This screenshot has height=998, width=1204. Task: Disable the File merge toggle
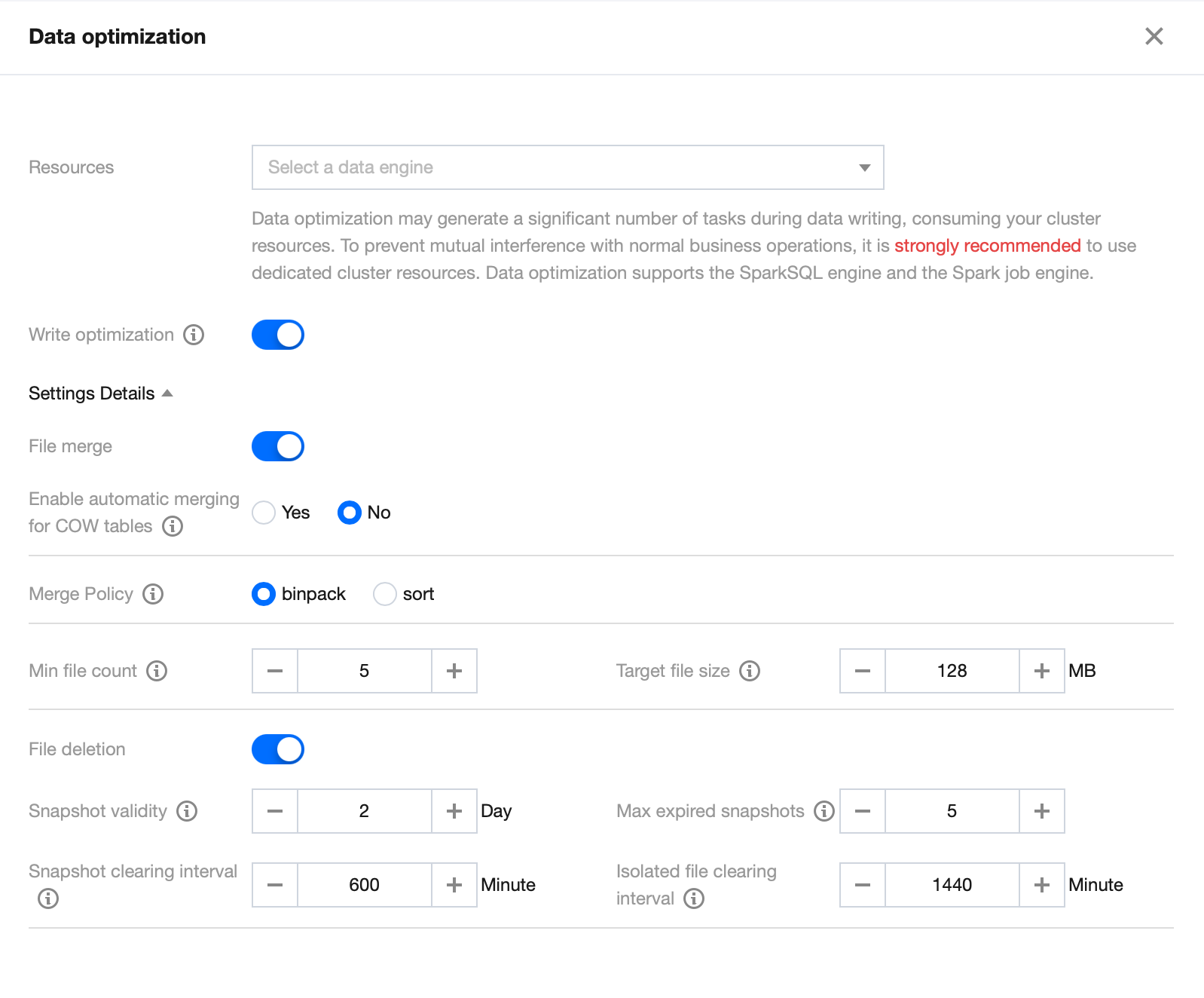(278, 446)
